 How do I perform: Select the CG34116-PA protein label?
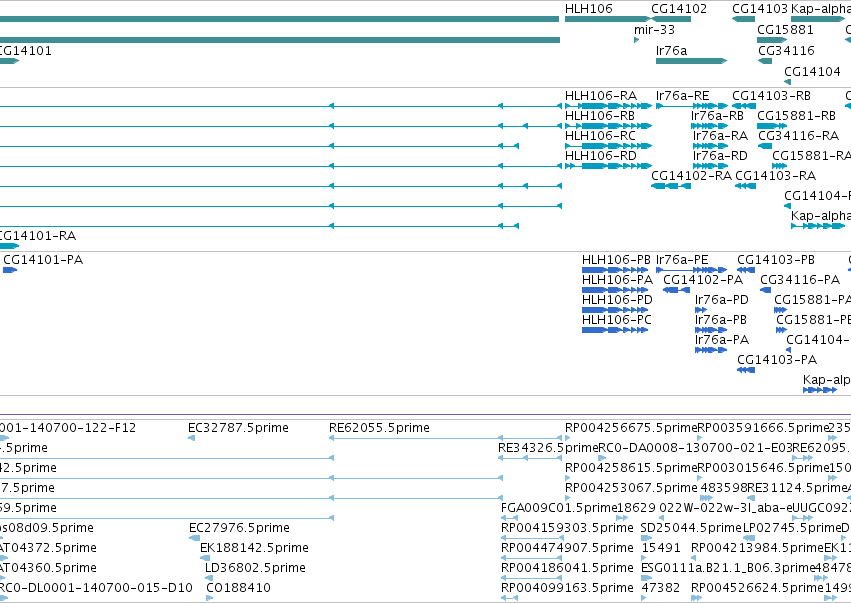800,280
